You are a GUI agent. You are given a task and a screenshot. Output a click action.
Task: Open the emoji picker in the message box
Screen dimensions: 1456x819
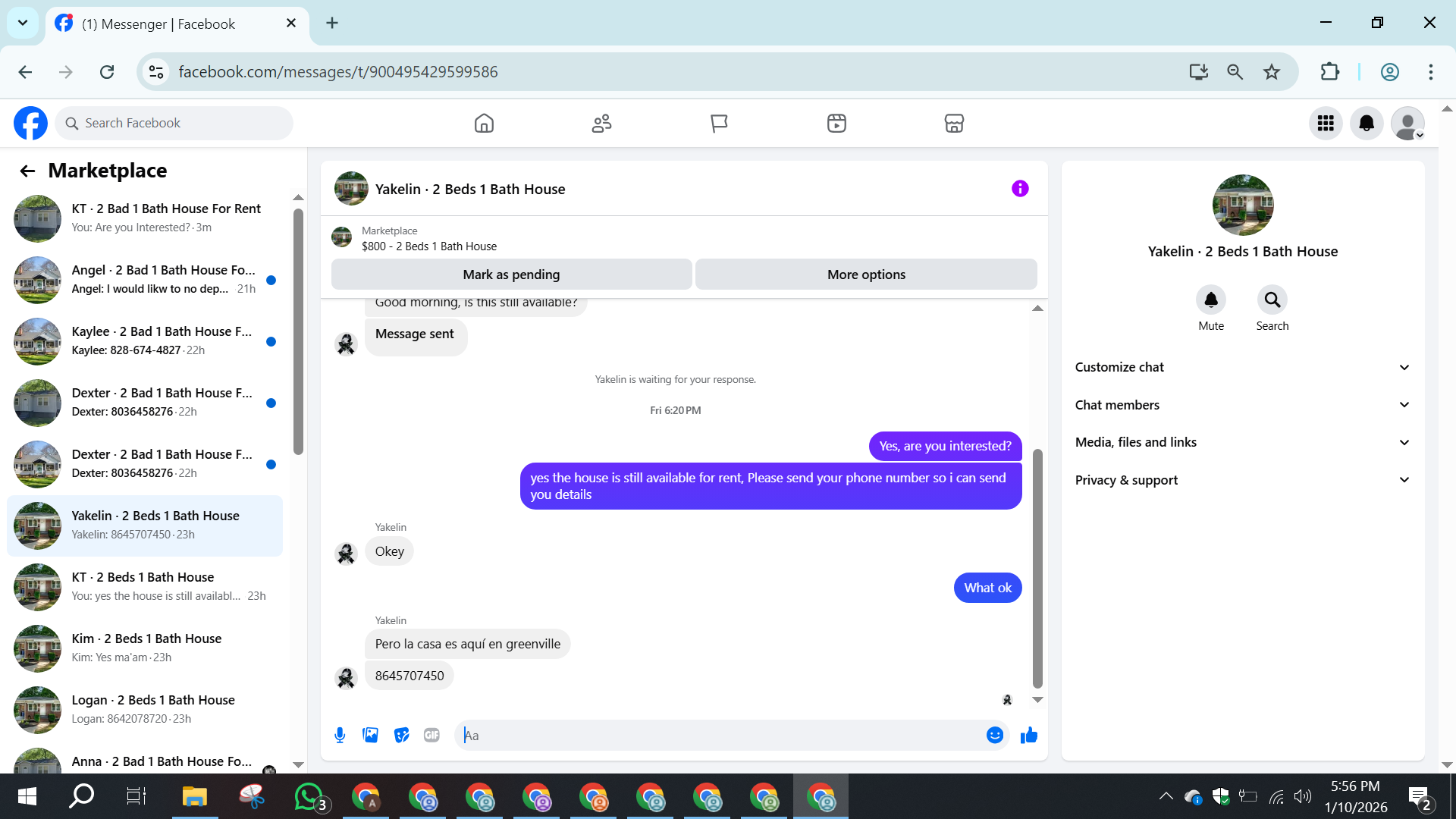click(x=994, y=735)
